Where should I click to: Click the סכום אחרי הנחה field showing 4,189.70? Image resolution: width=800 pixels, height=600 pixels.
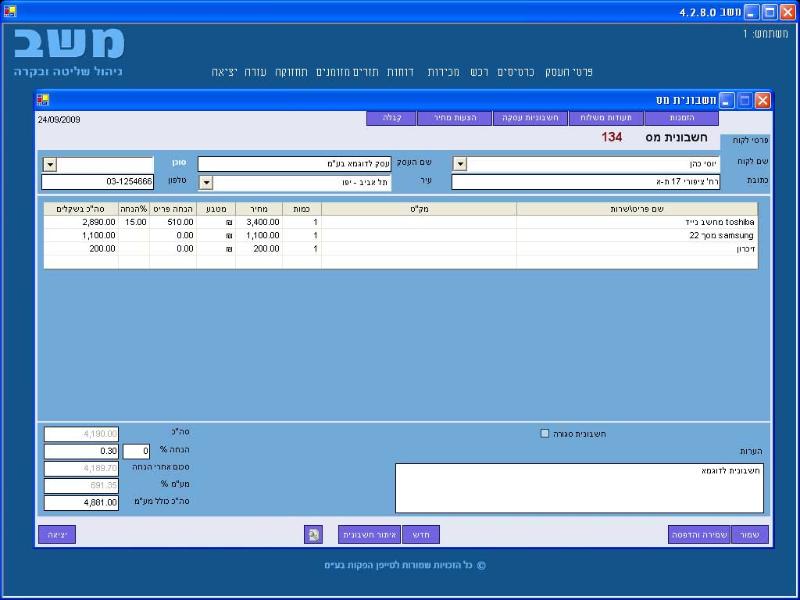81,468
